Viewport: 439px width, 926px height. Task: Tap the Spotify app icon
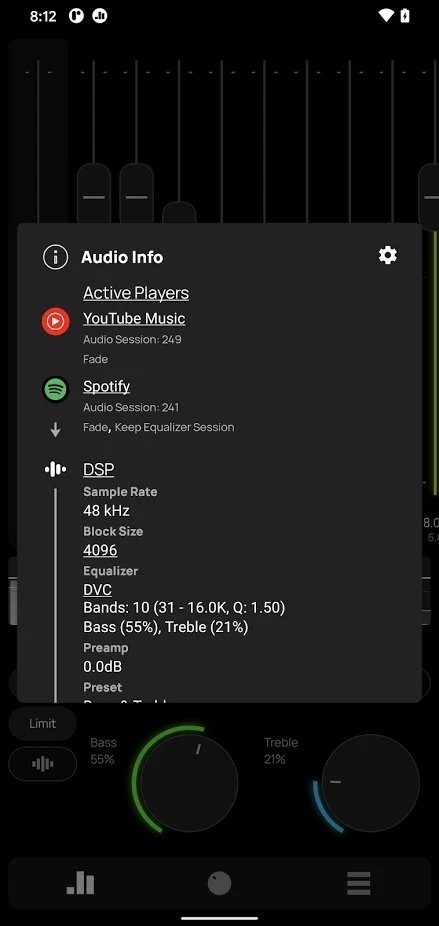pyautogui.click(x=56, y=389)
